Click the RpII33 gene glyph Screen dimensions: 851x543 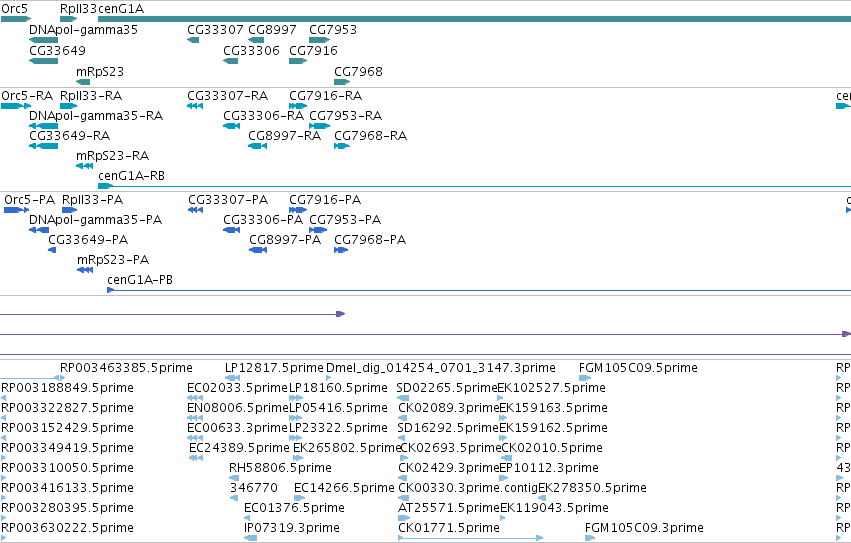coord(68,19)
